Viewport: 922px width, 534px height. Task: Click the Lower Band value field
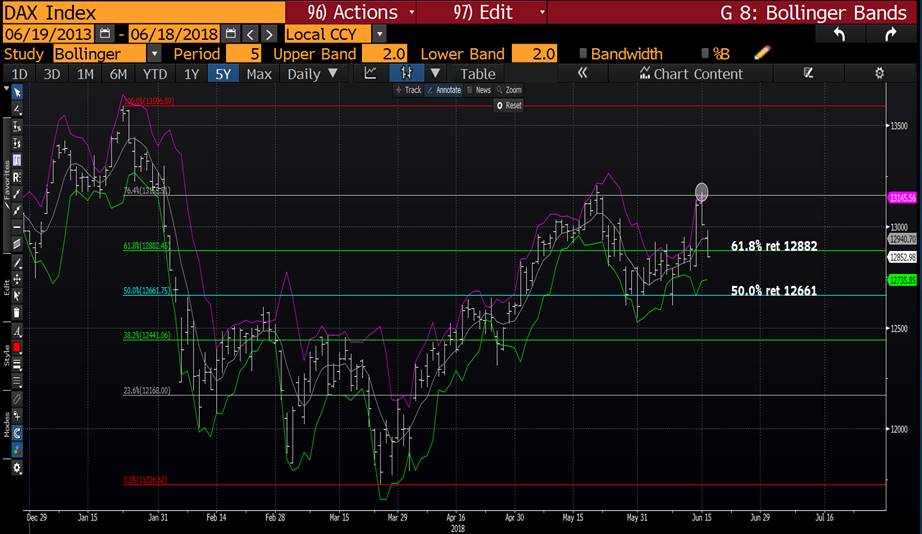click(x=534, y=54)
